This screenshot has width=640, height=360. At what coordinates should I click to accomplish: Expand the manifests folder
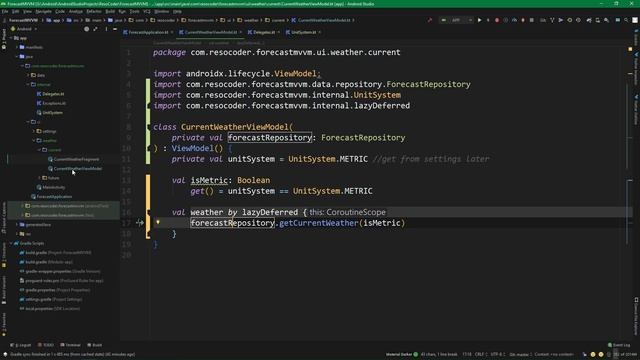16,47
